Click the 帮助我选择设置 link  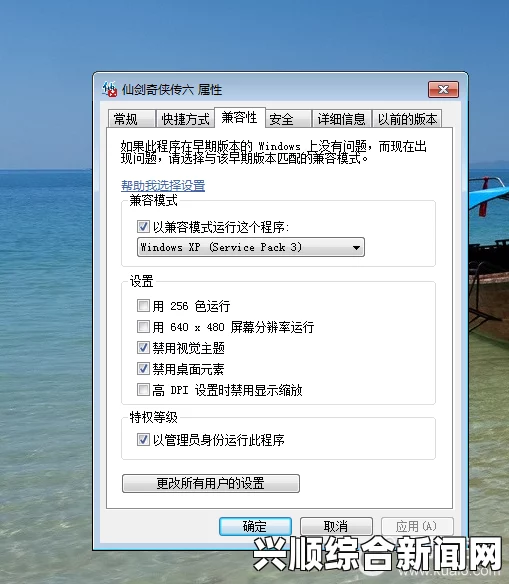[x=163, y=185]
